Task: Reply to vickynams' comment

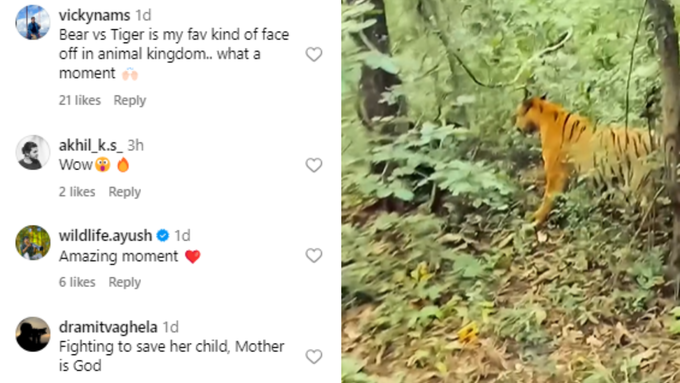Action: click(130, 100)
